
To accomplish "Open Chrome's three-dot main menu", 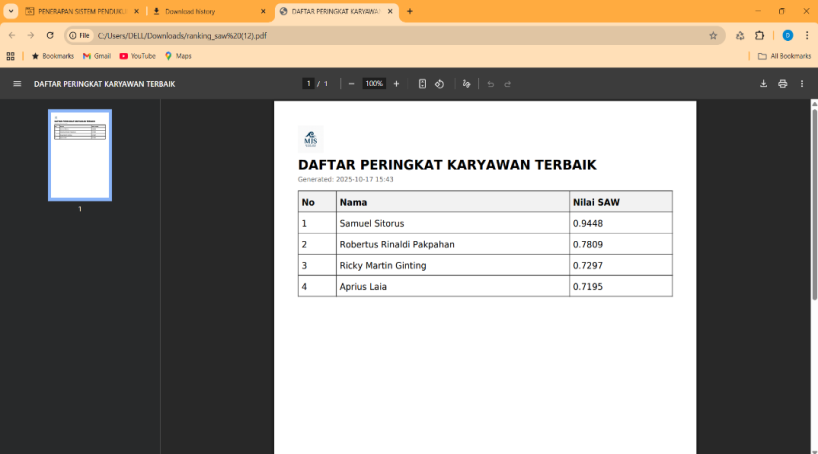I will pyautogui.click(x=806, y=35).
